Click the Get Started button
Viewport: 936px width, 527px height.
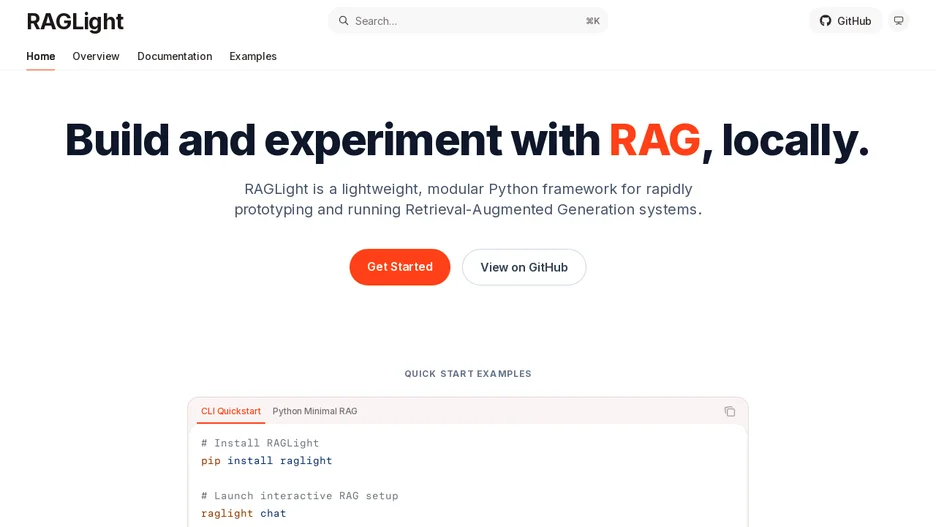click(x=400, y=267)
